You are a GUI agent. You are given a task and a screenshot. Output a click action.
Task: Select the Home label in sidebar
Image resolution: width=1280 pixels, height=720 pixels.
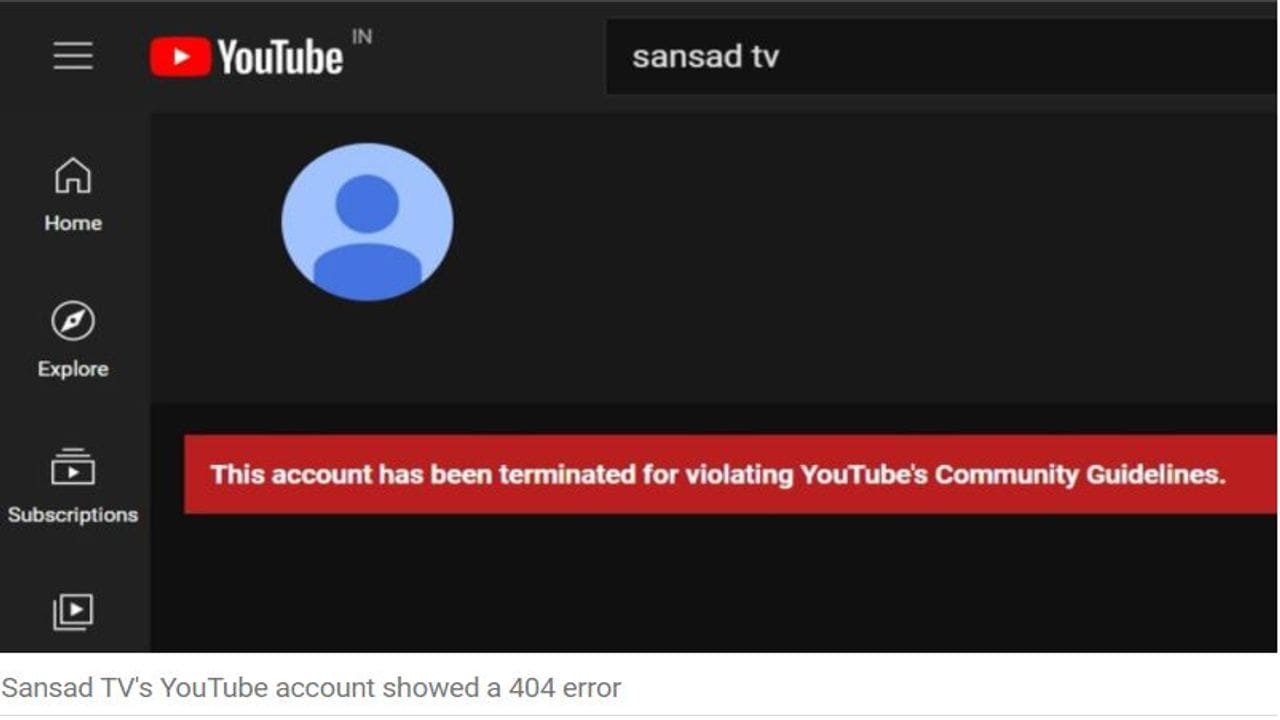coord(73,223)
